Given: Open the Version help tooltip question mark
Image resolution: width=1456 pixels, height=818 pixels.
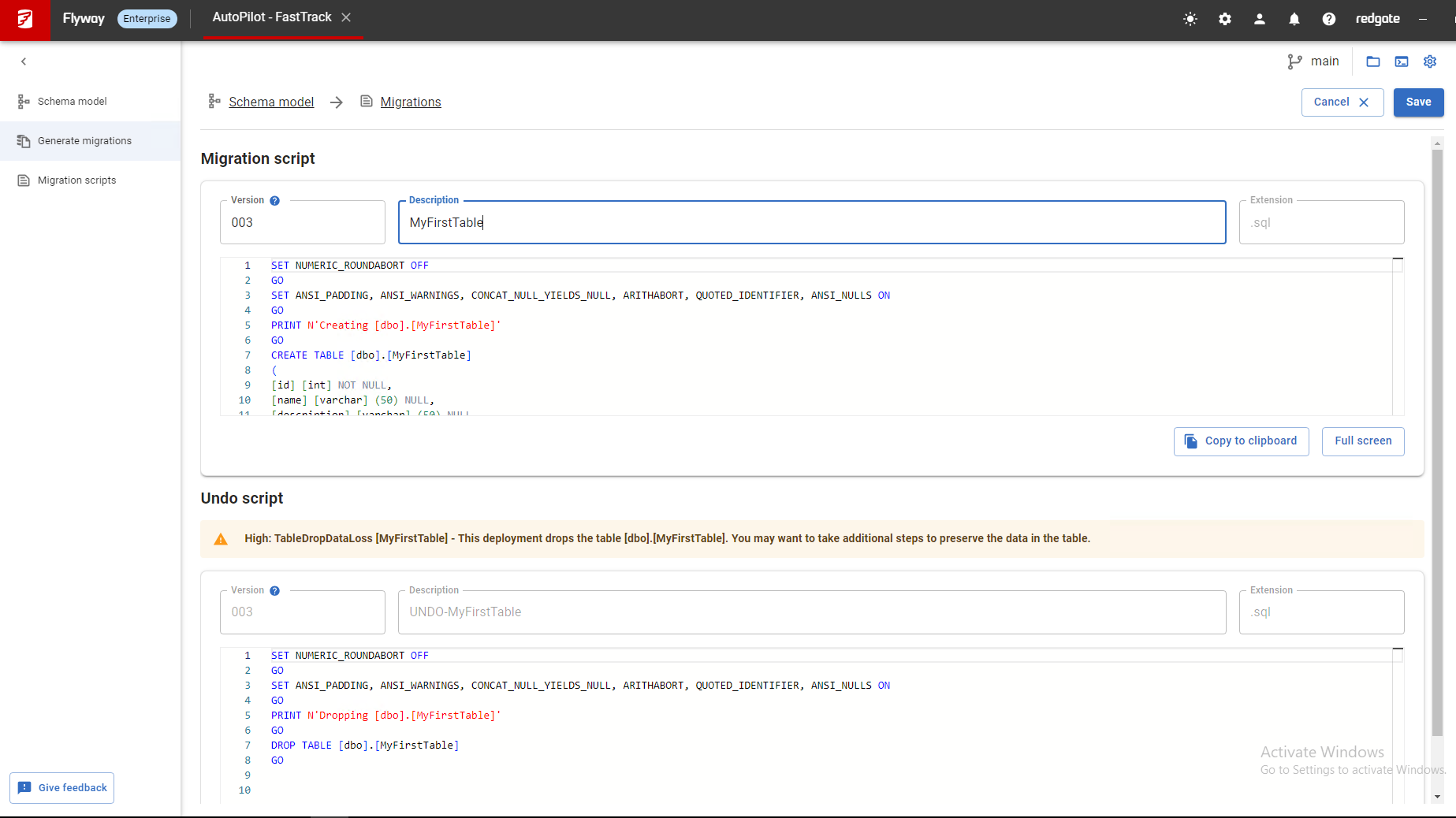Looking at the screenshot, I should (274, 200).
